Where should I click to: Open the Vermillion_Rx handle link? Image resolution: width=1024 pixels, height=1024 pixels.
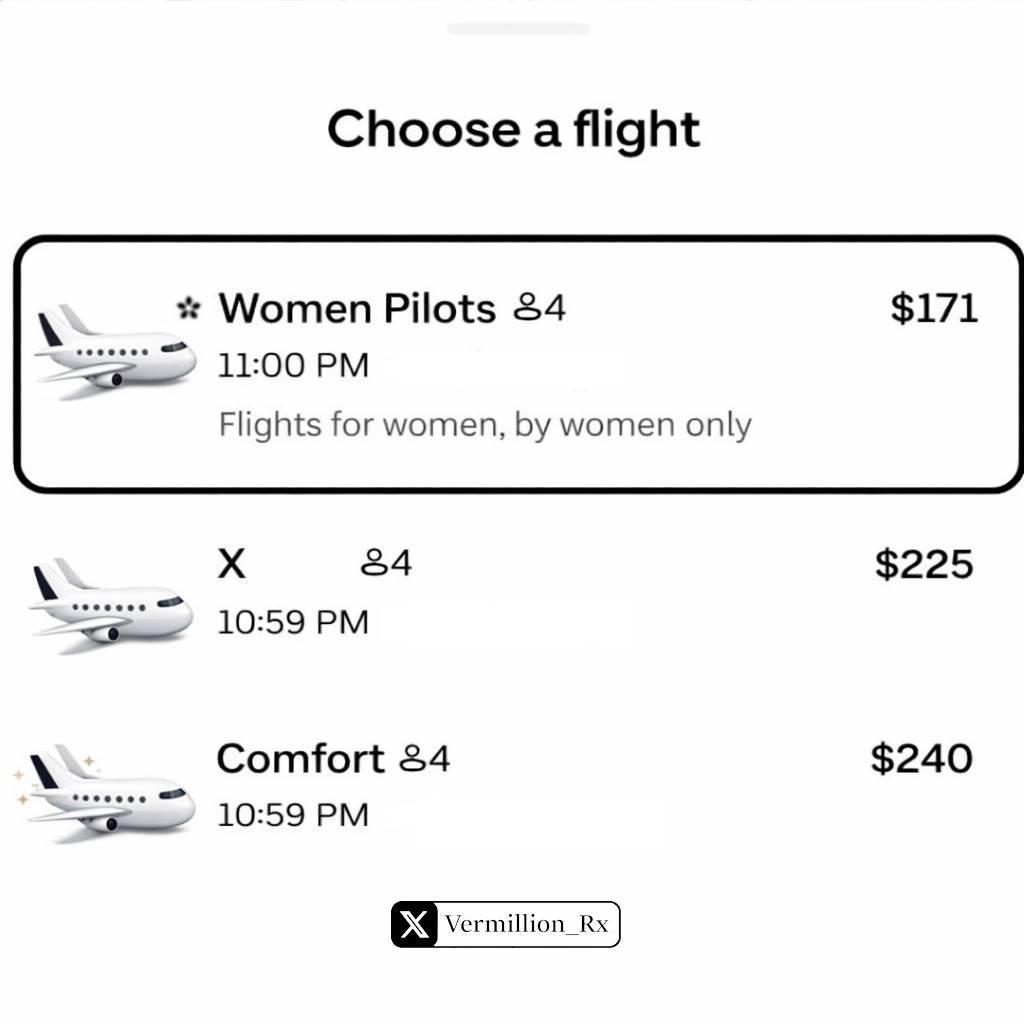527,924
